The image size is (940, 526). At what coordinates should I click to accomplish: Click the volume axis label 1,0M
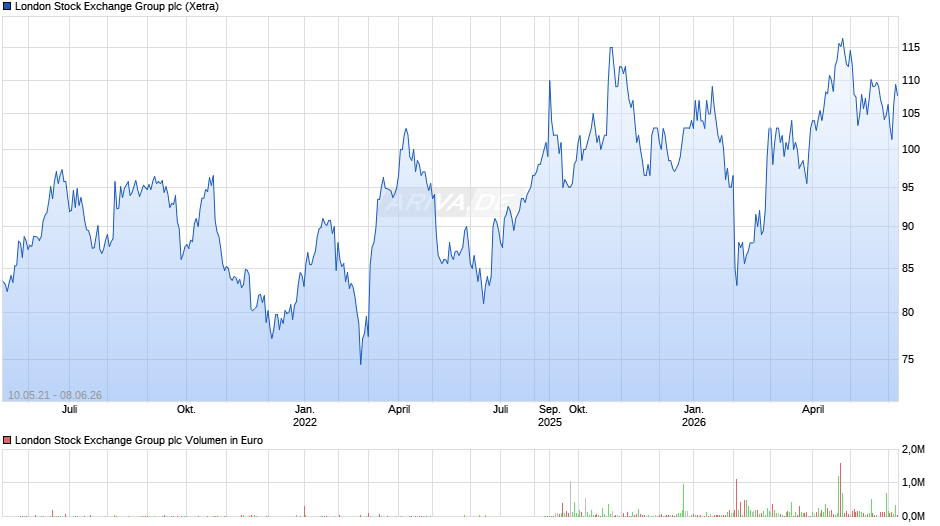point(913,482)
